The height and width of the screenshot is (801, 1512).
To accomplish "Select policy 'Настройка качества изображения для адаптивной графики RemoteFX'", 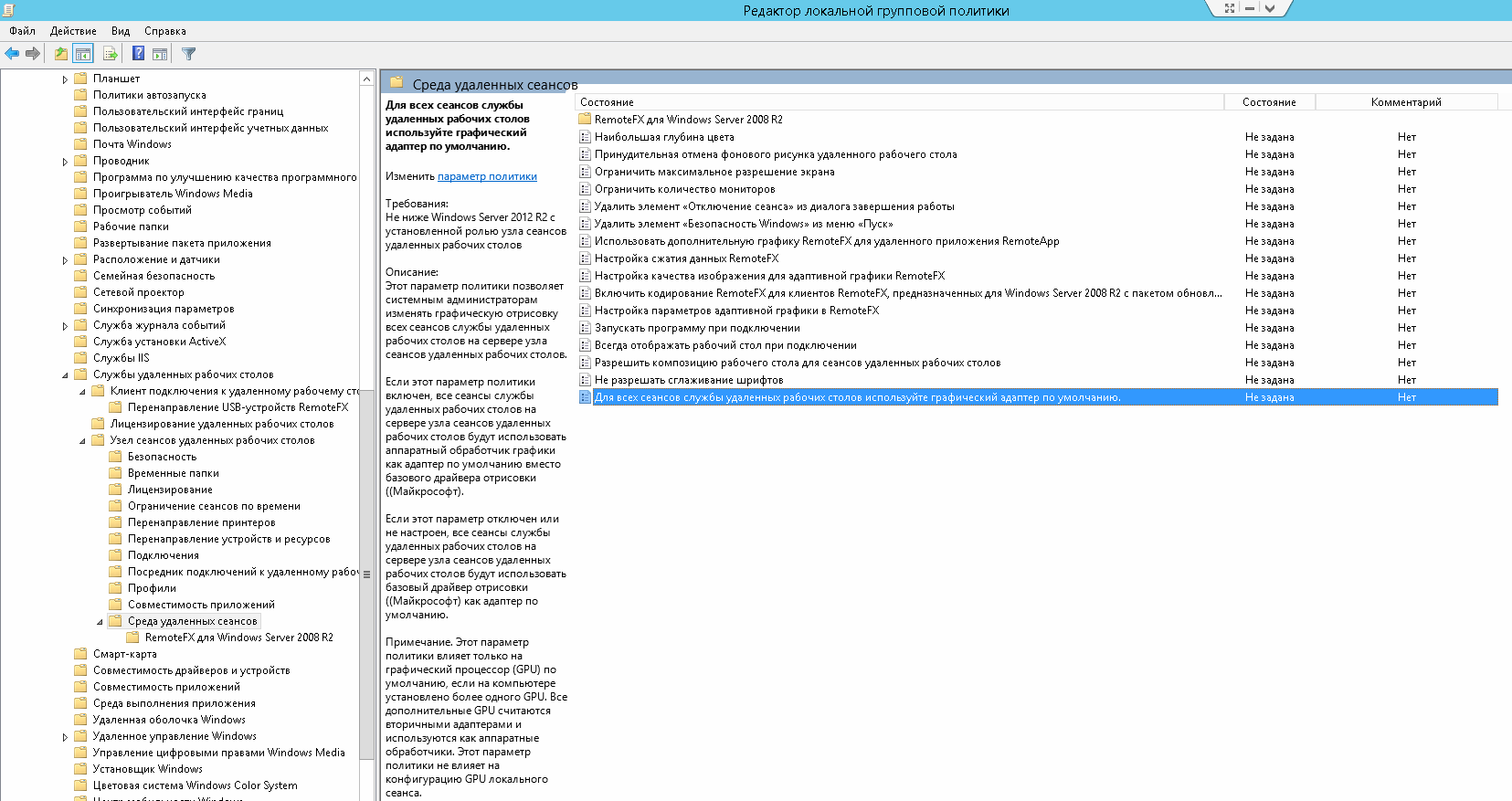I will (x=769, y=276).
